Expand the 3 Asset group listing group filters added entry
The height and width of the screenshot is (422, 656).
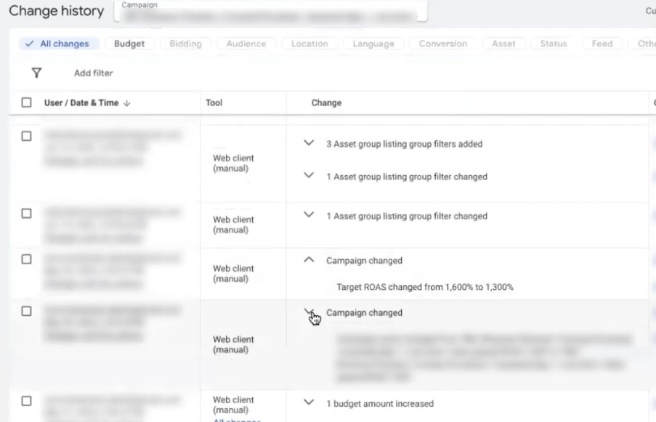[x=309, y=144]
